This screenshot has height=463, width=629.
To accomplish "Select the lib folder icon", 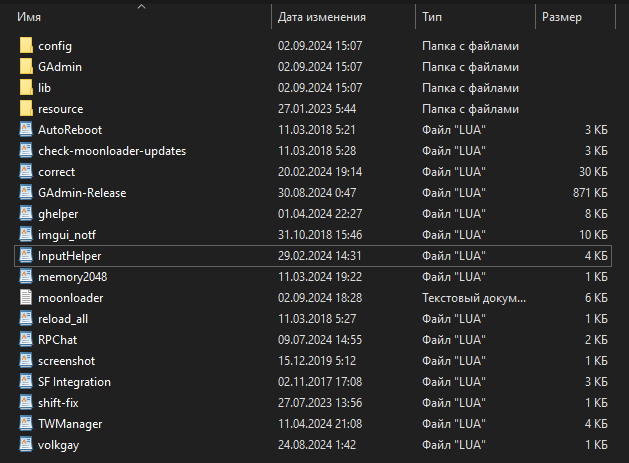I will pyautogui.click(x=26, y=88).
